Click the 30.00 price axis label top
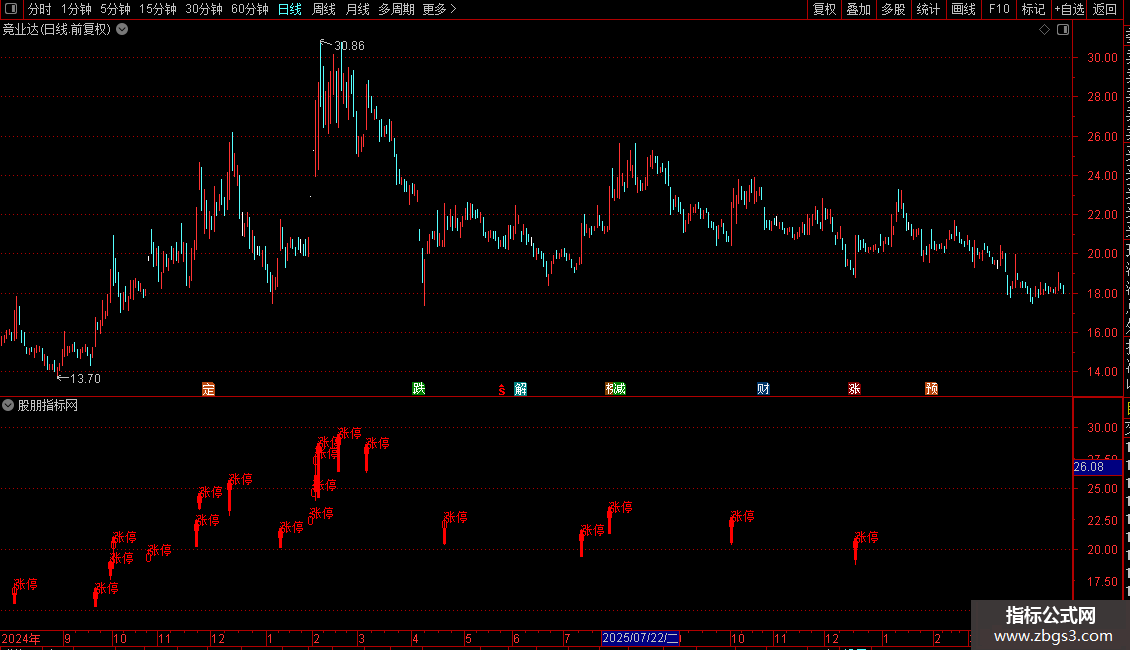The image size is (1130, 650). 1103,58
